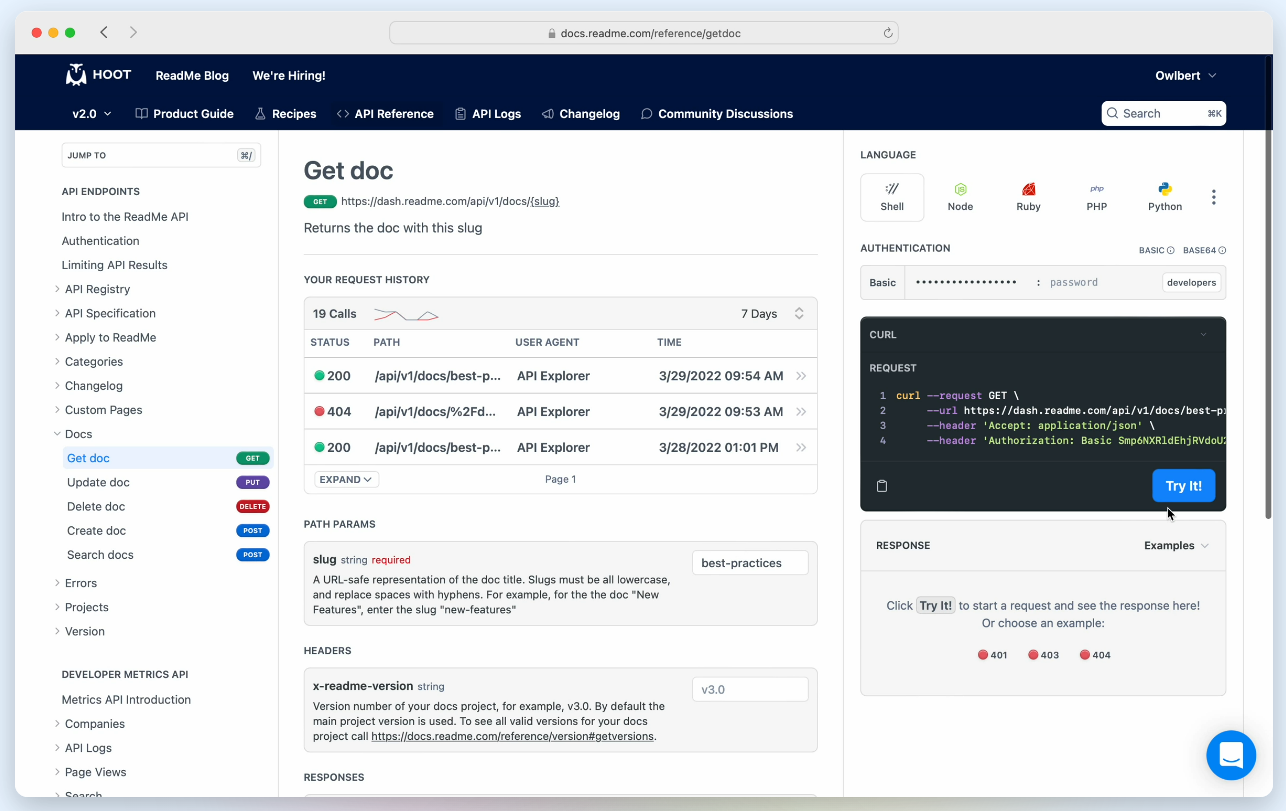Select the Shell language icon
The image size is (1286, 811).
(892, 197)
